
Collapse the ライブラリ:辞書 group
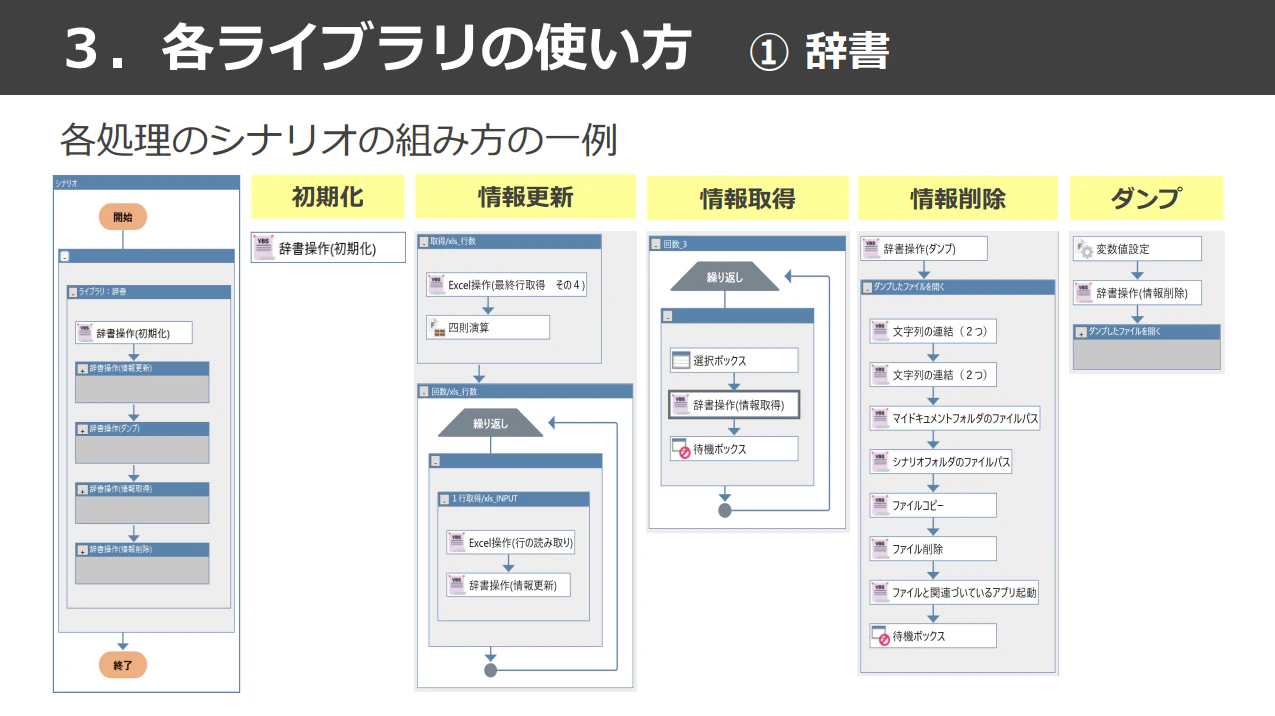tap(72, 292)
